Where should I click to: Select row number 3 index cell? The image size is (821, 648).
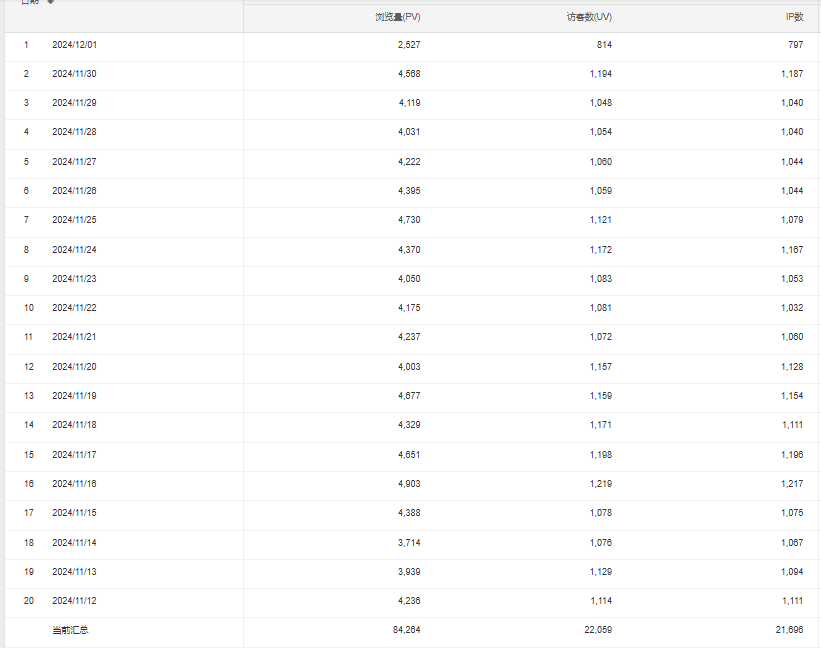click(x=27, y=103)
